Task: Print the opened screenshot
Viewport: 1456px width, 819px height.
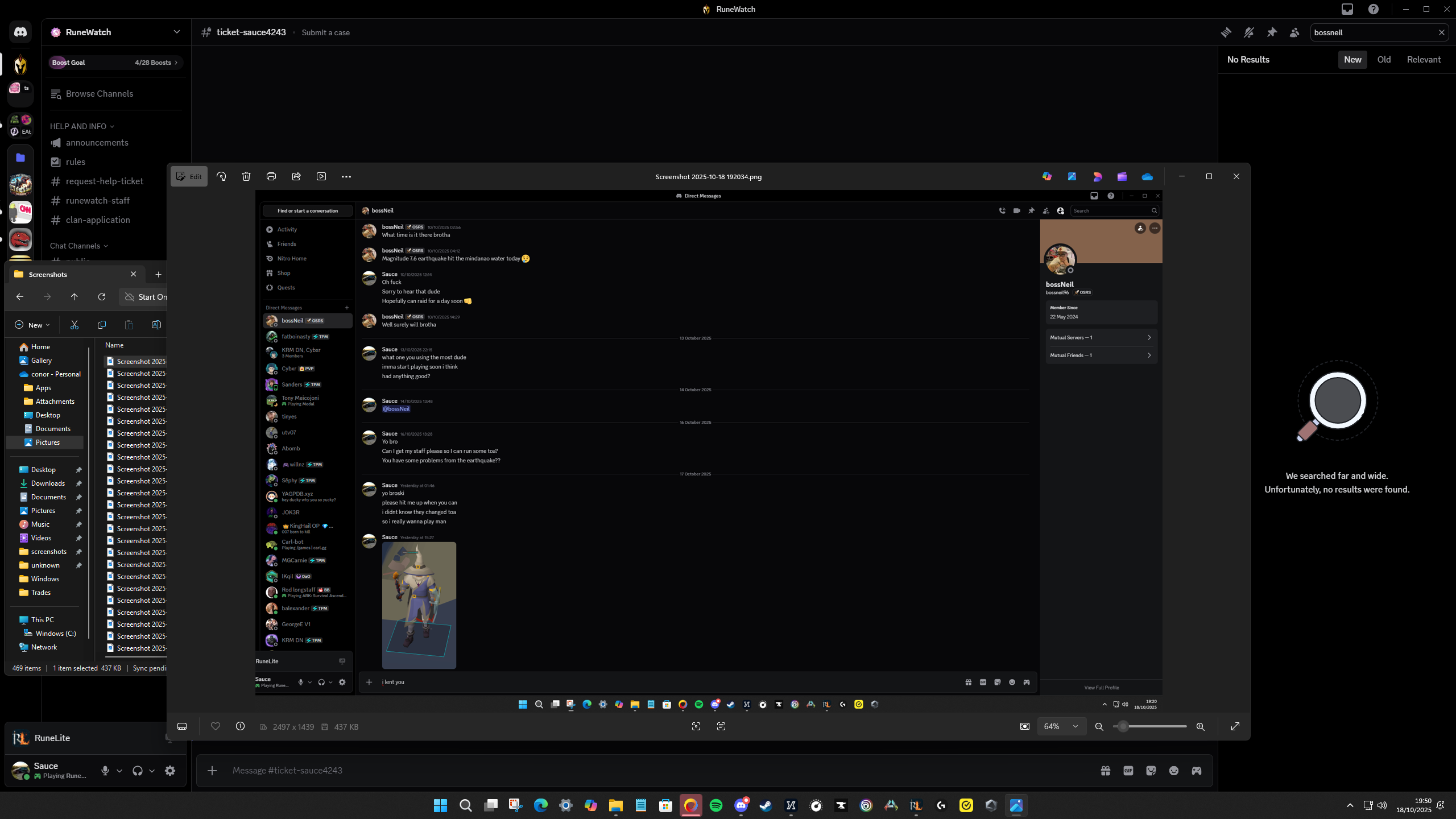Action: 271,176
